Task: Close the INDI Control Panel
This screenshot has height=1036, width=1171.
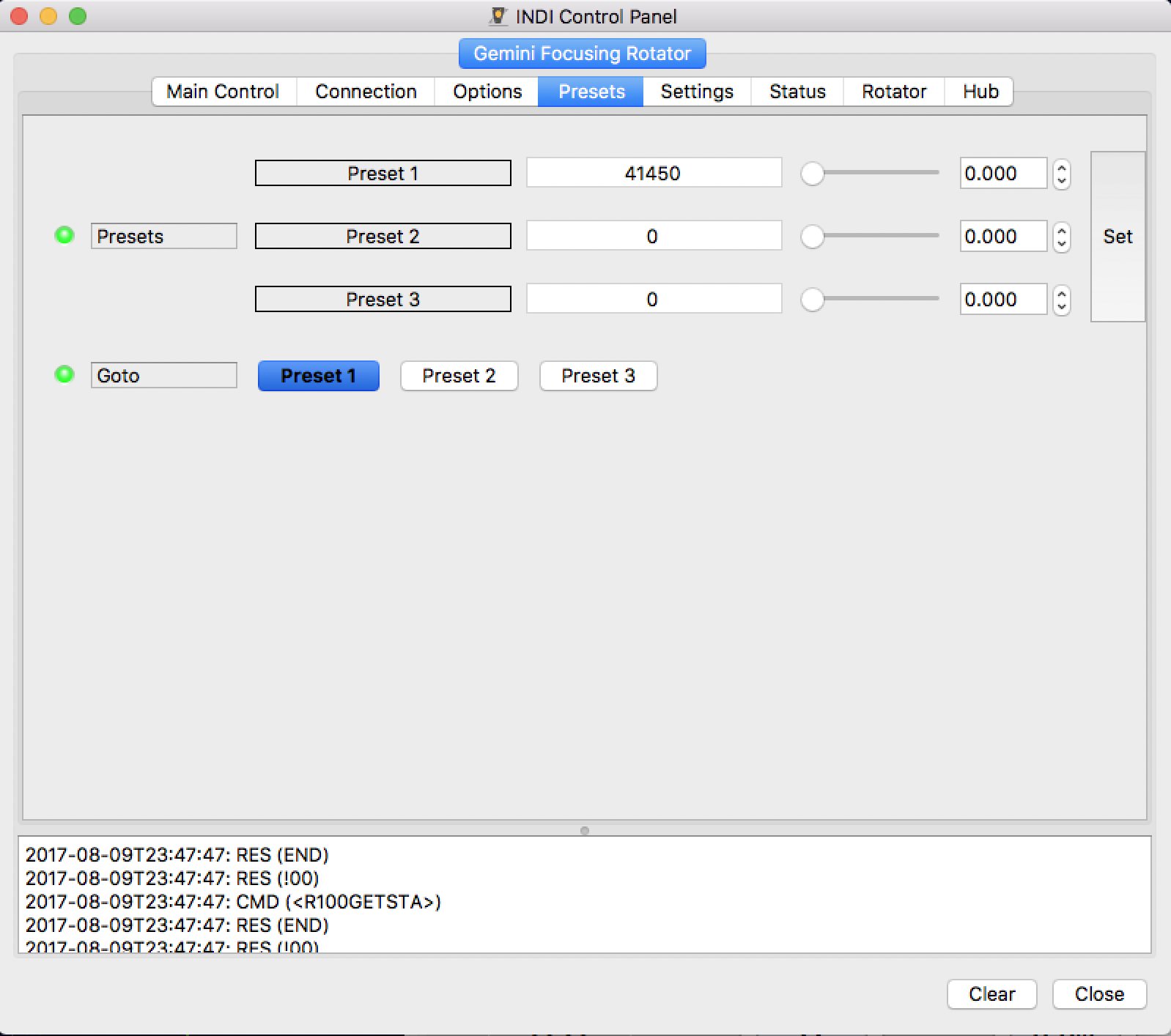Action: point(1100,994)
